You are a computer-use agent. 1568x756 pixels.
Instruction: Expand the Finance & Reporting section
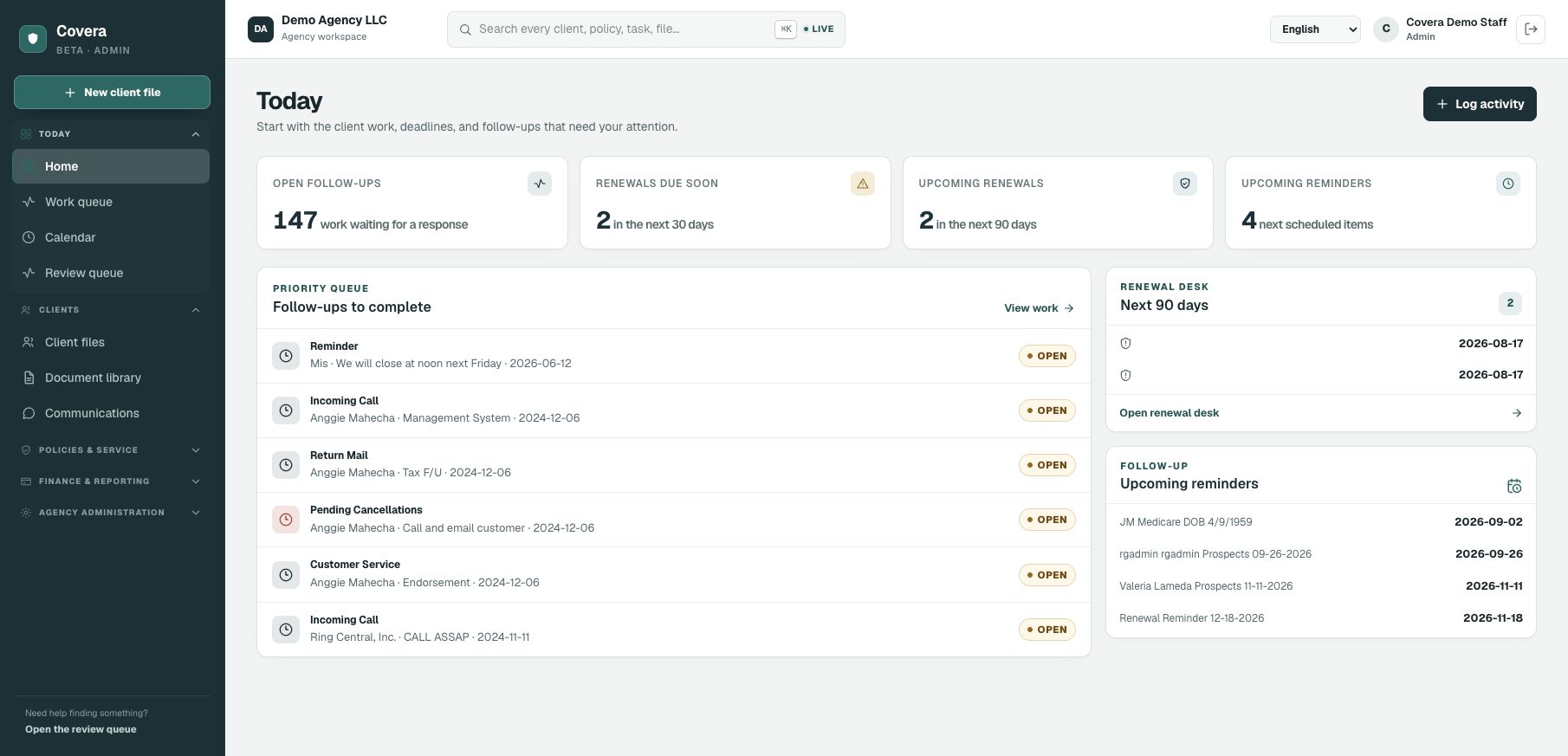coord(111,481)
